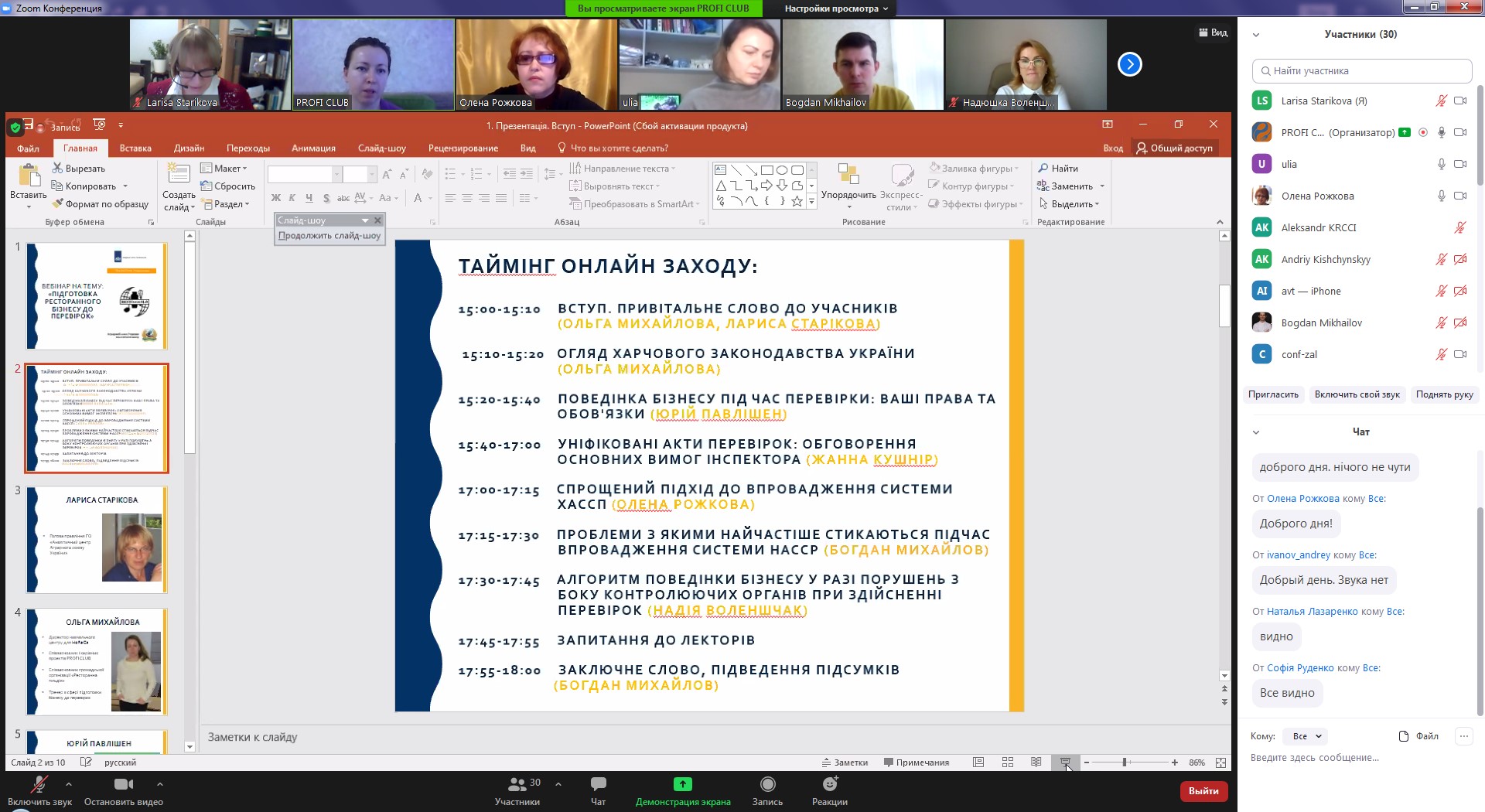The image size is (1485, 812).
Task: Open the Дизайн ribbon tab
Action: click(x=189, y=148)
